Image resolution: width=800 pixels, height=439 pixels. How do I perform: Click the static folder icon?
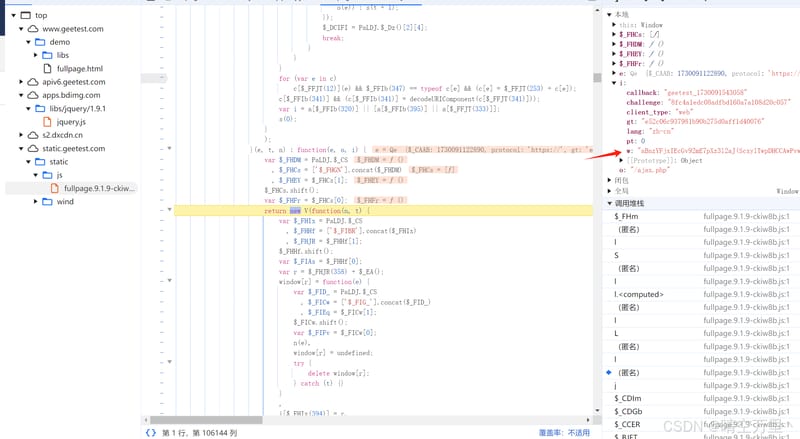40,161
